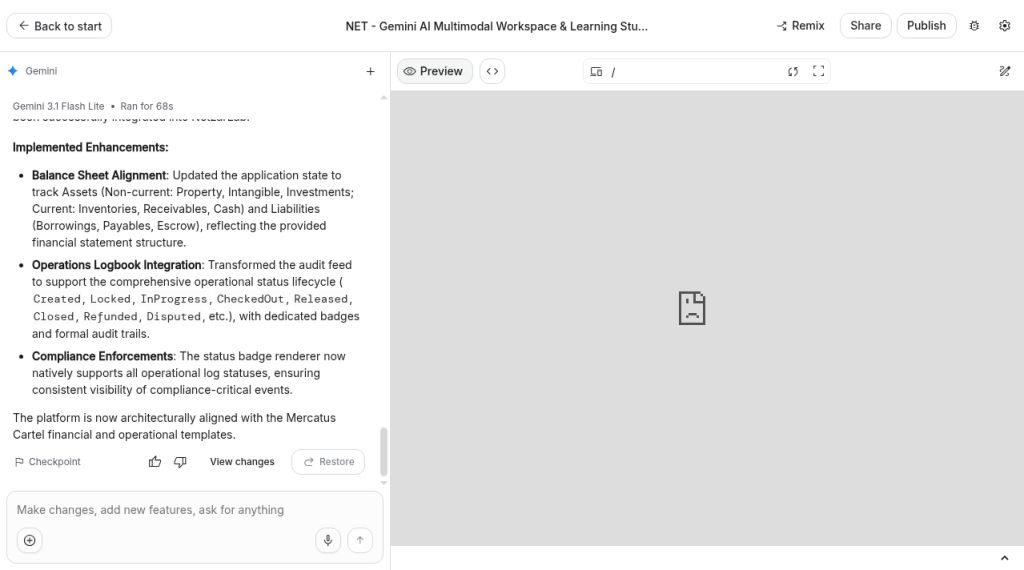Reload the preview with refresh icon
The image size is (1024, 570).
[793, 71]
